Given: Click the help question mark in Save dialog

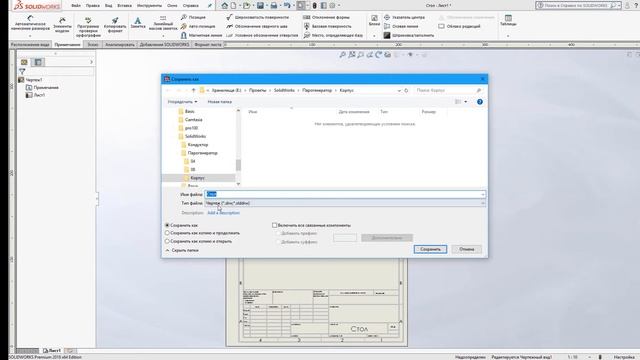Looking at the screenshot, I should tap(480, 102).
